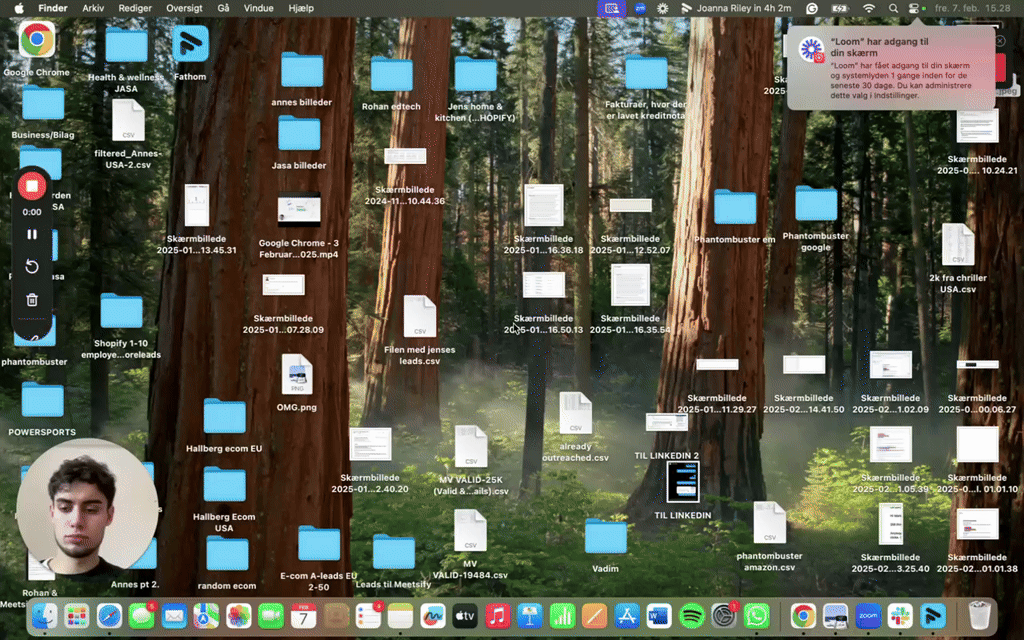Viewport: 1024px width, 640px height.
Task: Open the Arkiv menu
Action: (x=93, y=8)
